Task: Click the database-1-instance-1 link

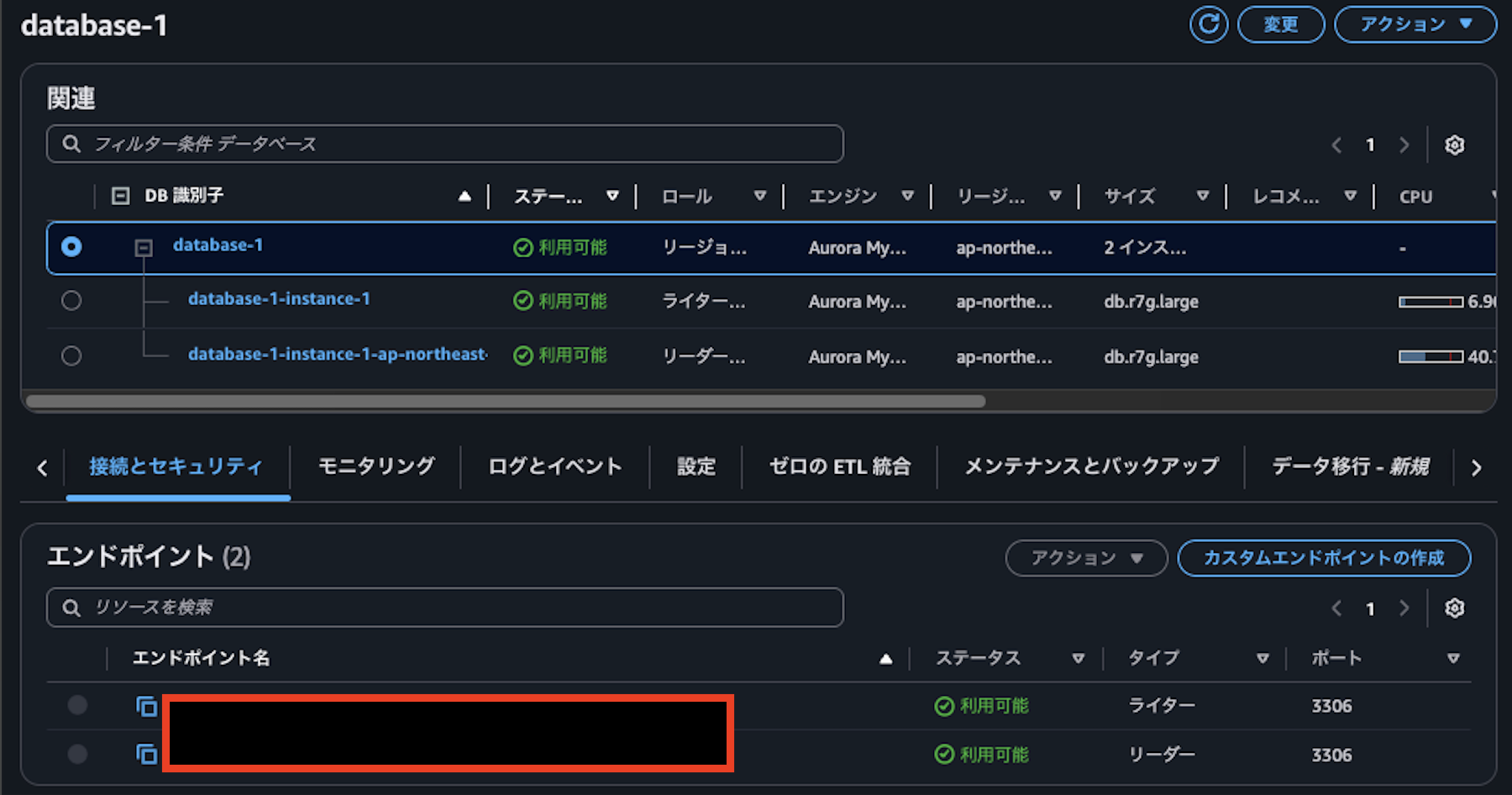Action: (279, 300)
